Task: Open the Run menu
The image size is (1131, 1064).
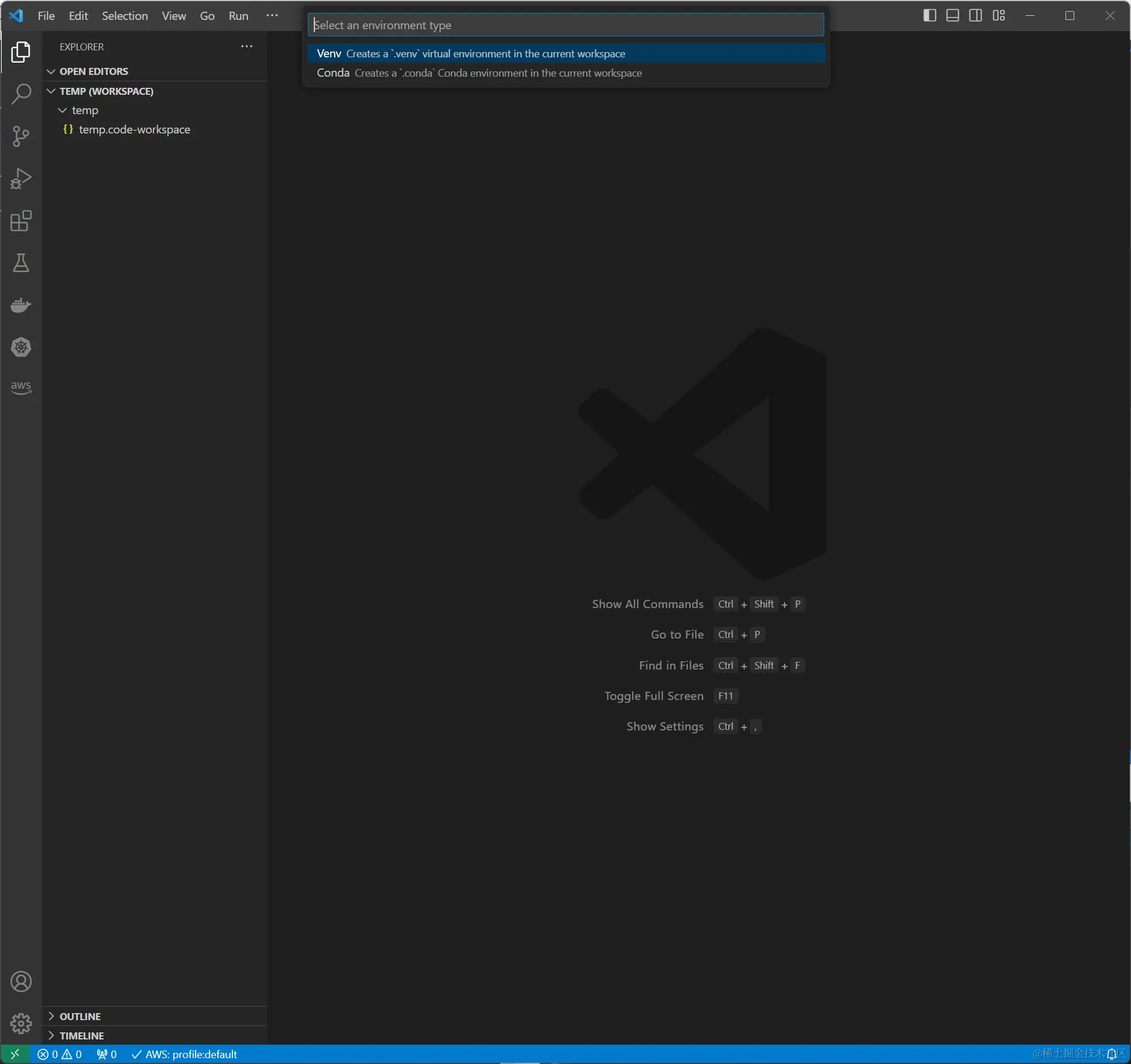Action: click(x=238, y=16)
